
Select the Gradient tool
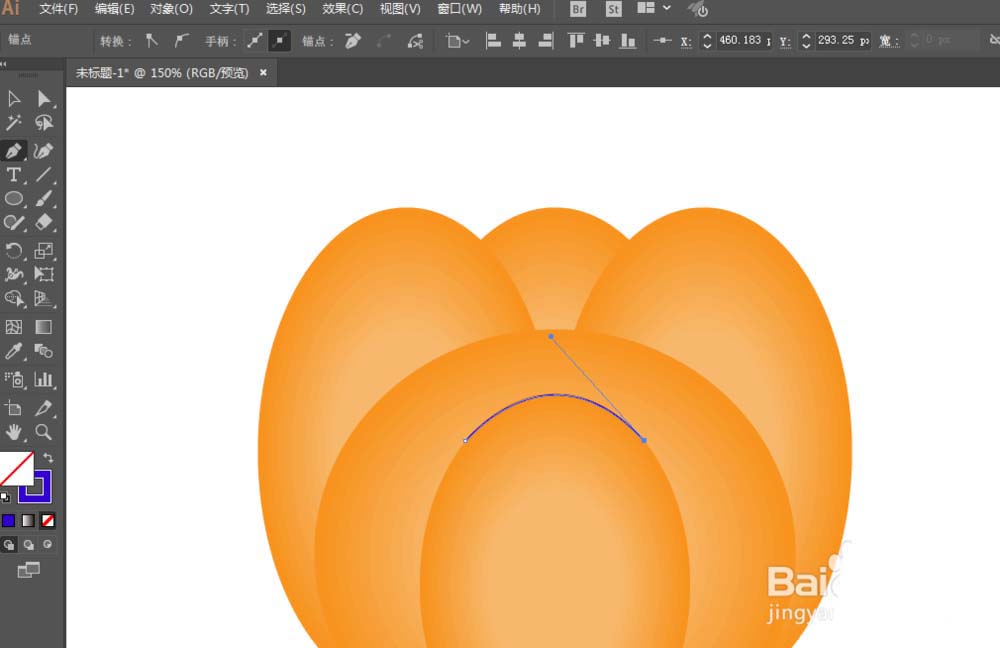pyautogui.click(x=43, y=327)
